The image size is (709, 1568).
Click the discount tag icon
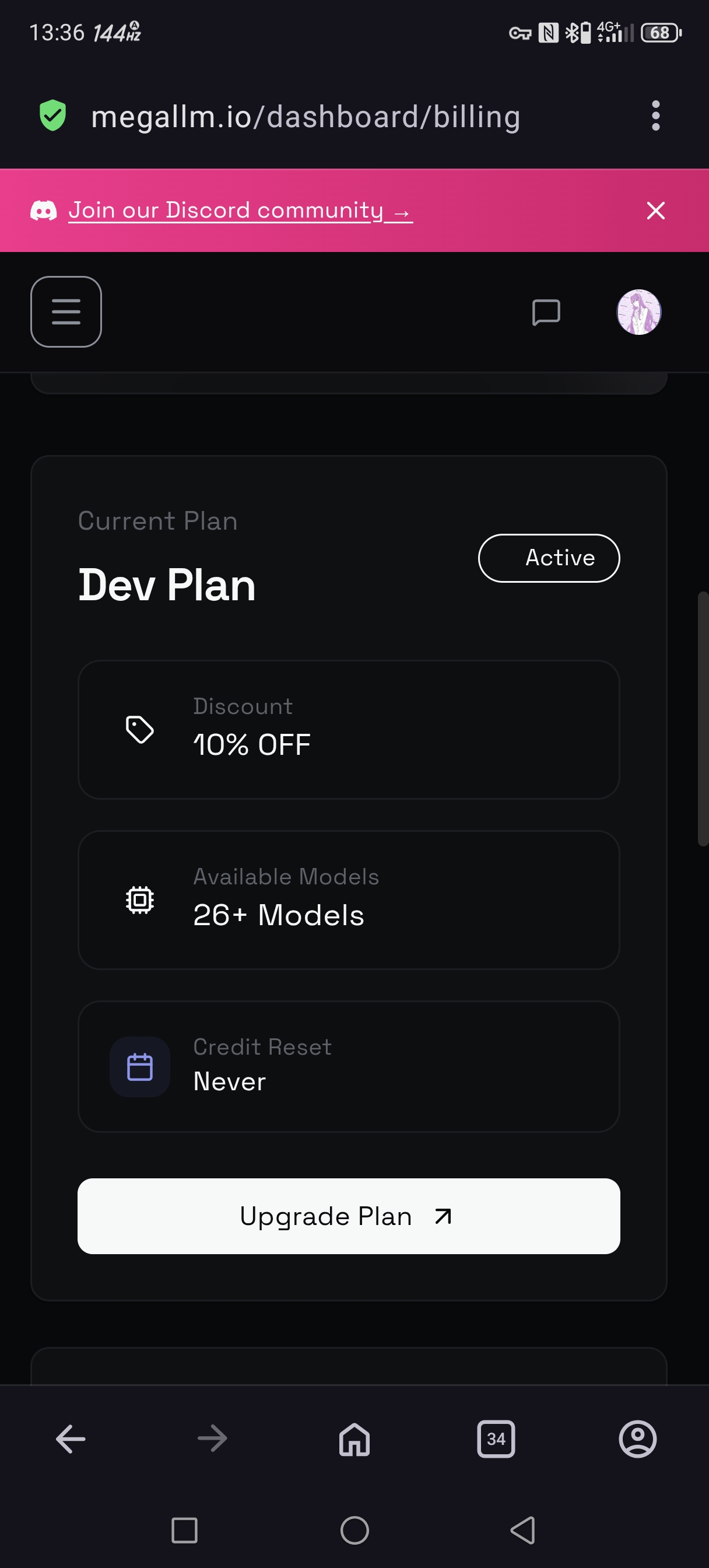click(x=139, y=729)
